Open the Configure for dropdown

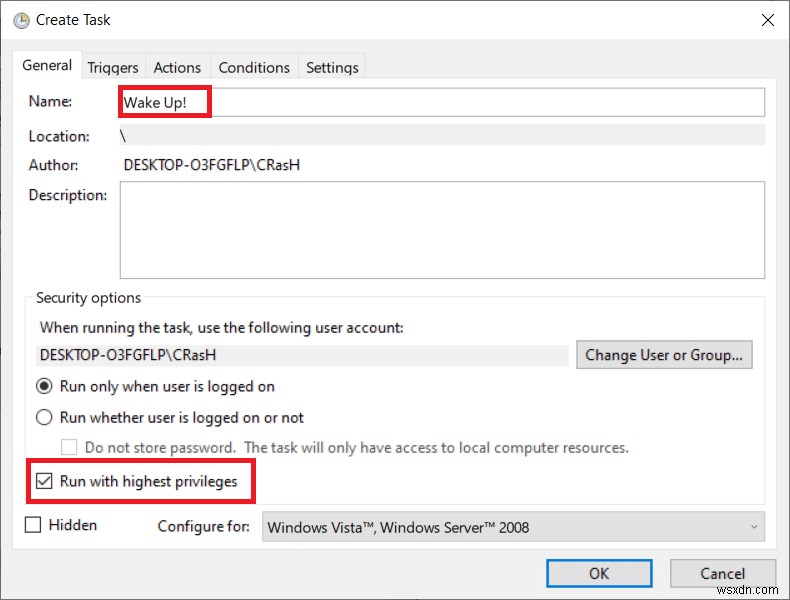(x=513, y=527)
